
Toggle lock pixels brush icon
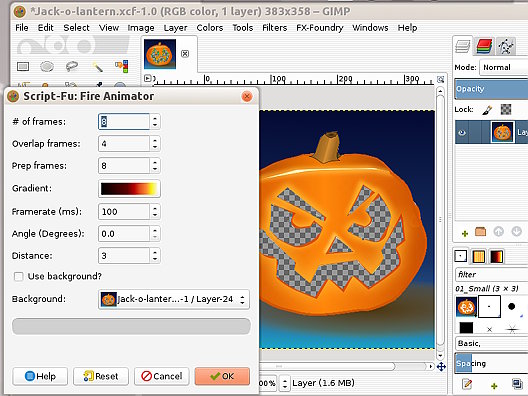487,109
